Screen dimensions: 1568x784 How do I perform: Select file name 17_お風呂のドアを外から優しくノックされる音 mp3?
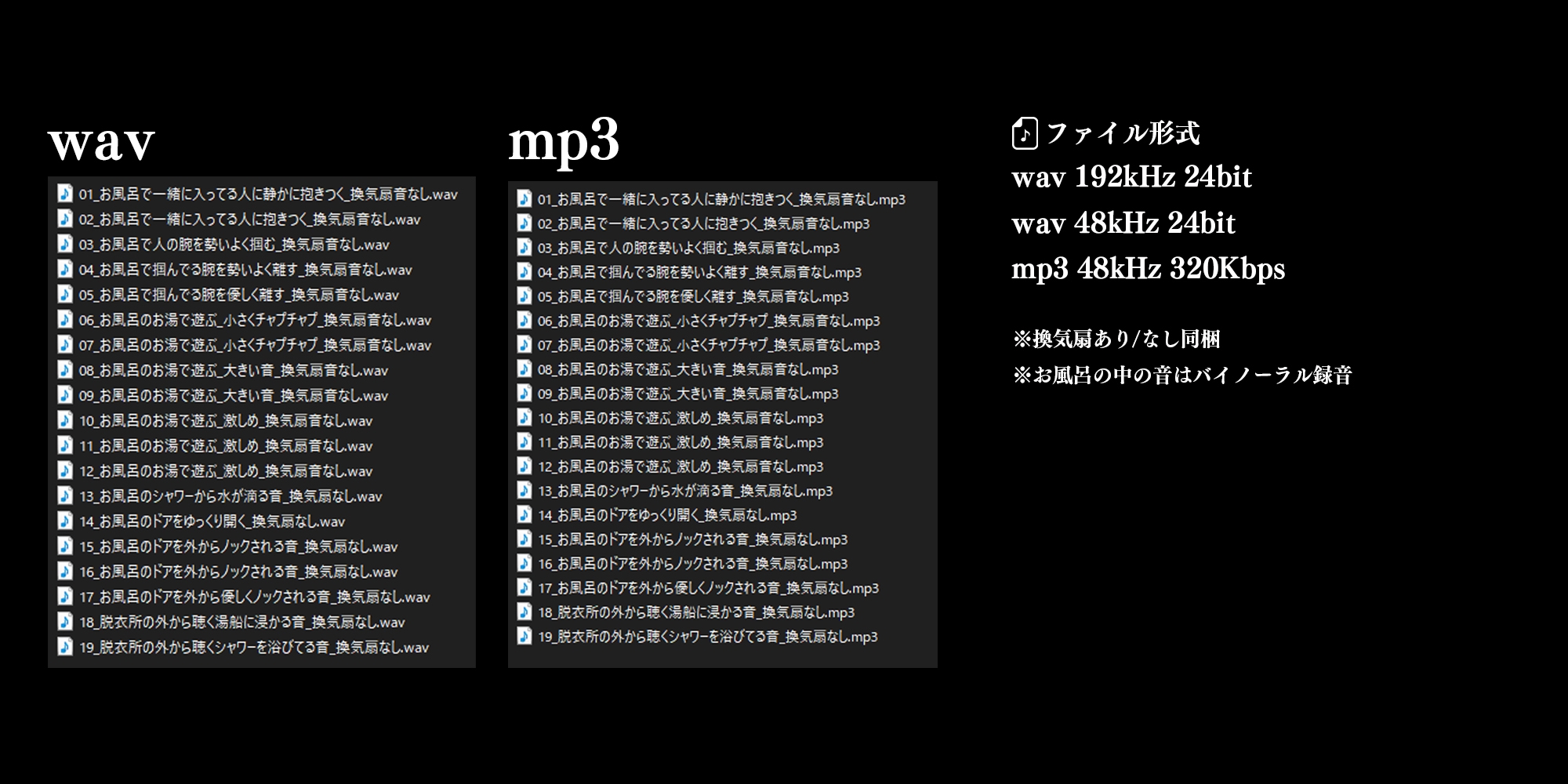[x=709, y=588]
